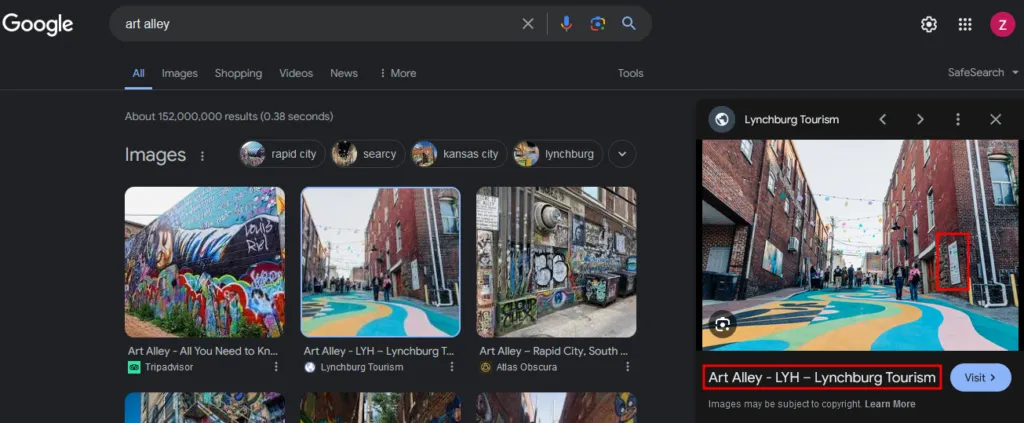Clear the search box text

(528, 24)
